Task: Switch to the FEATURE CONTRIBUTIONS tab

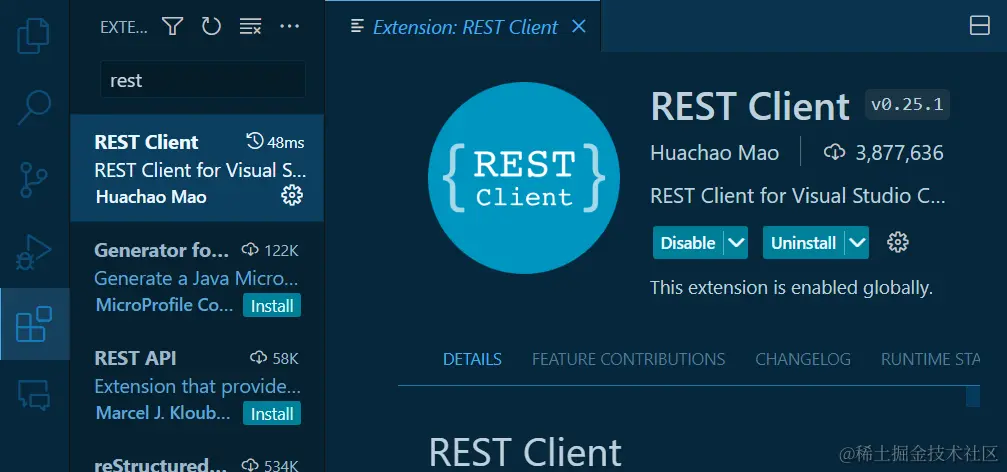Action: coord(629,359)
